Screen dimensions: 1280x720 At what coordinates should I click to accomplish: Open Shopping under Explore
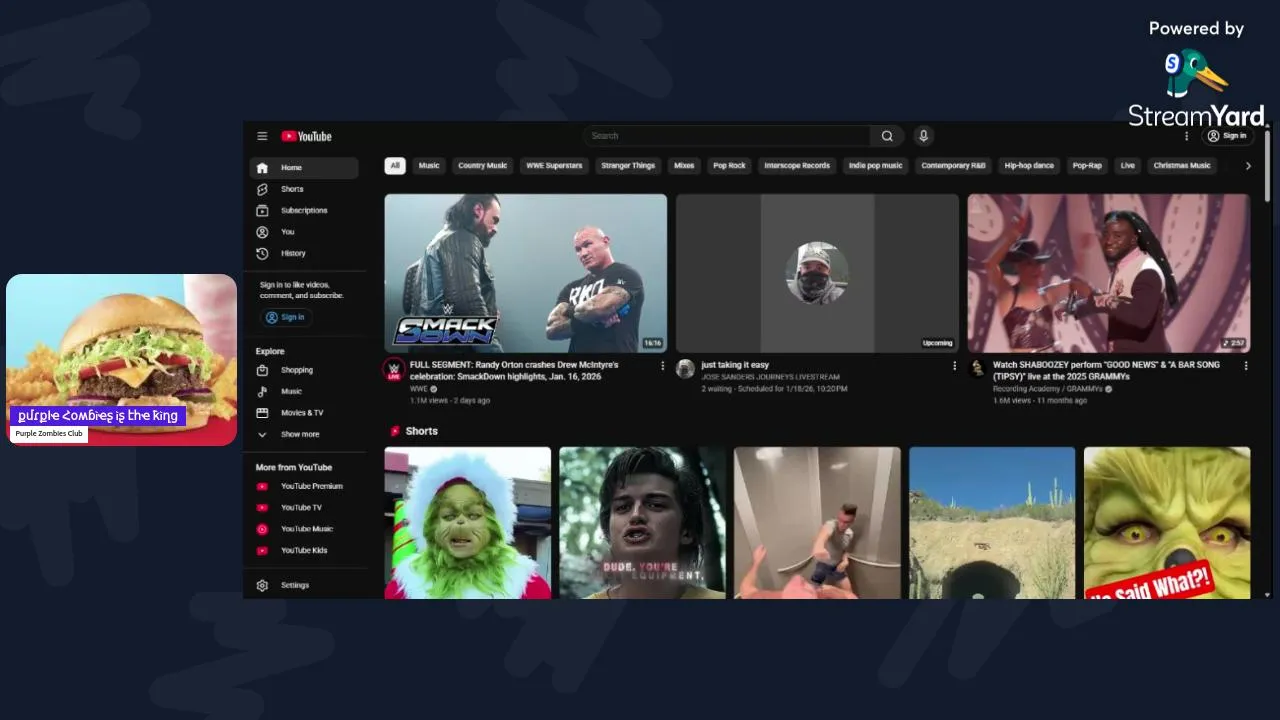tap(303, 370)
